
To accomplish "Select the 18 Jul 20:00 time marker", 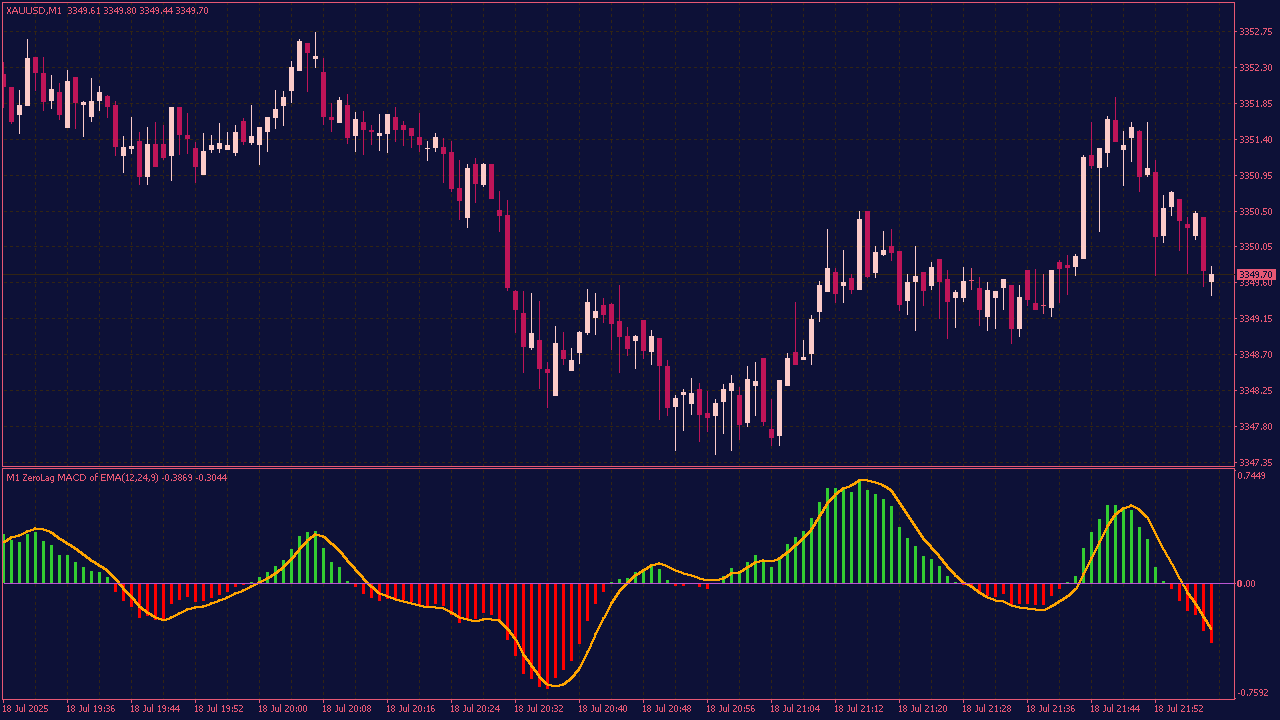I will coord(283,709).
